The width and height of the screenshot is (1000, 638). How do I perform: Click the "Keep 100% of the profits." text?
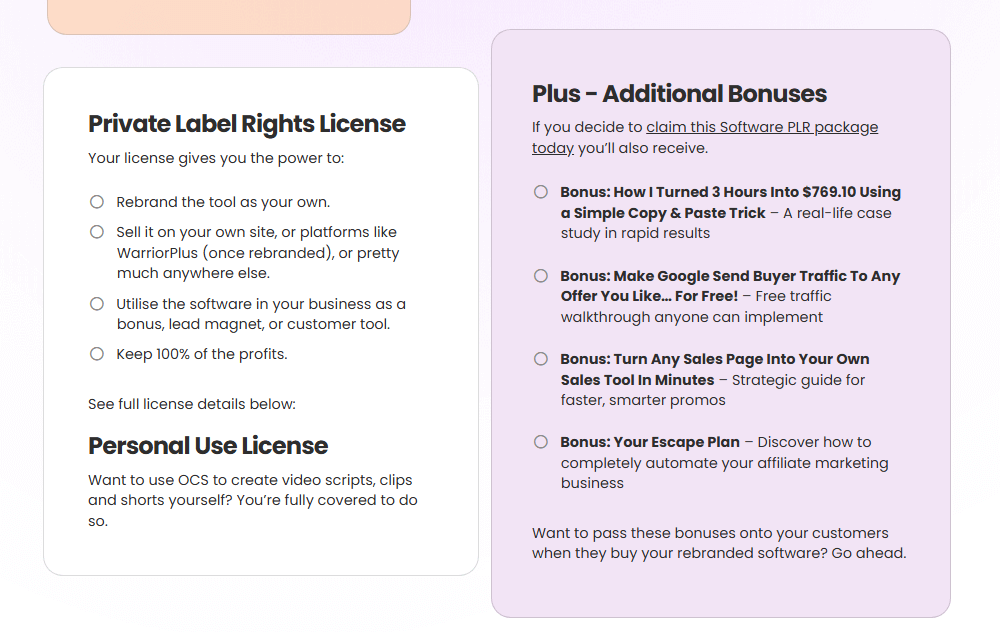(202, 354)
